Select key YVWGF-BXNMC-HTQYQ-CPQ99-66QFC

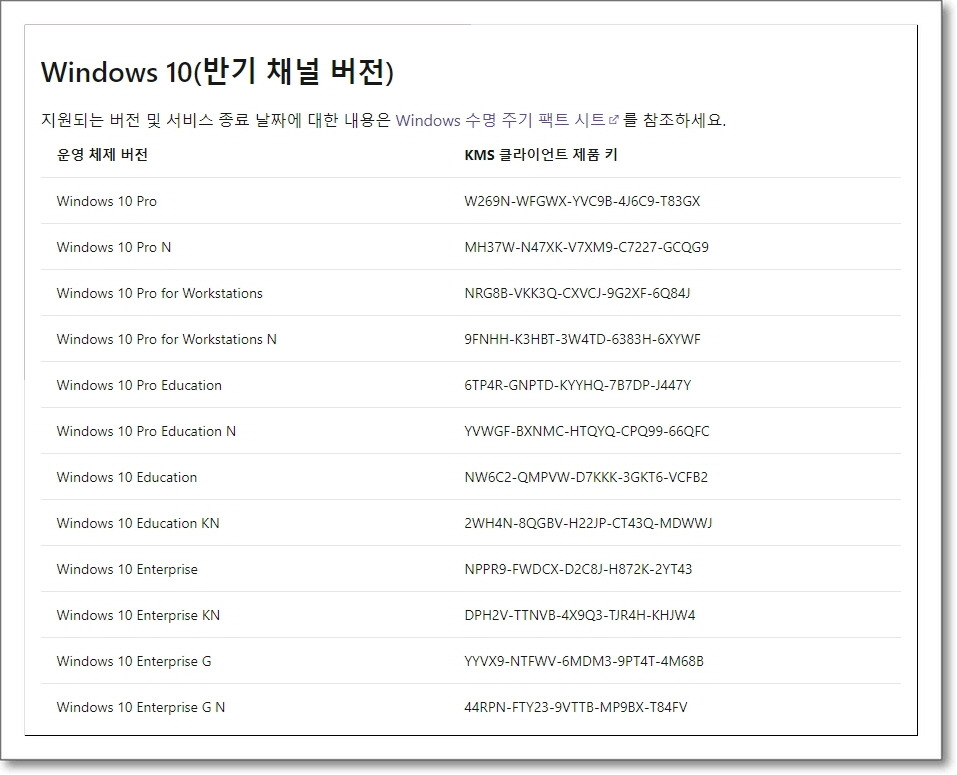587,431
